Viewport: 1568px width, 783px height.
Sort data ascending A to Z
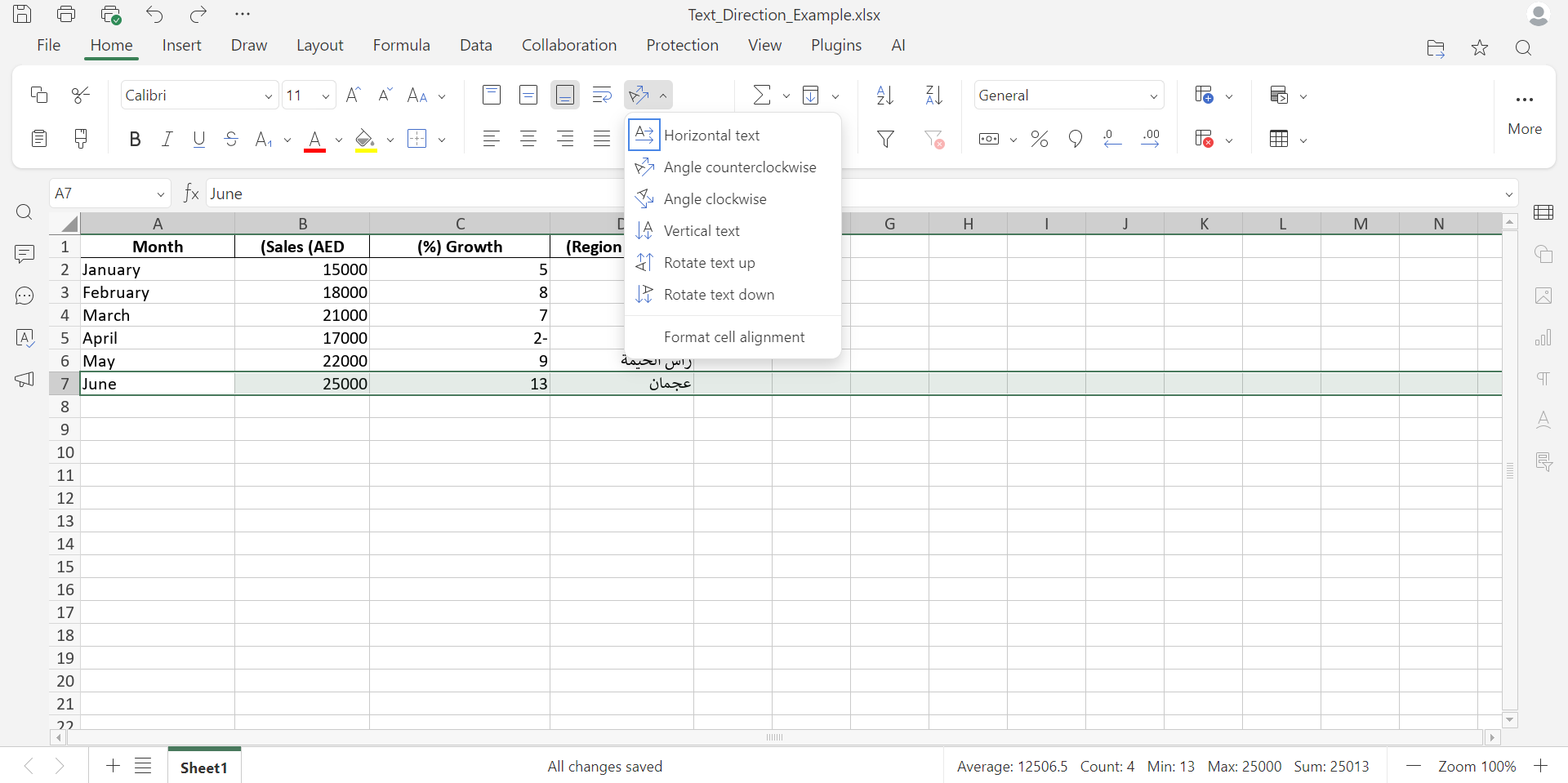884,95
